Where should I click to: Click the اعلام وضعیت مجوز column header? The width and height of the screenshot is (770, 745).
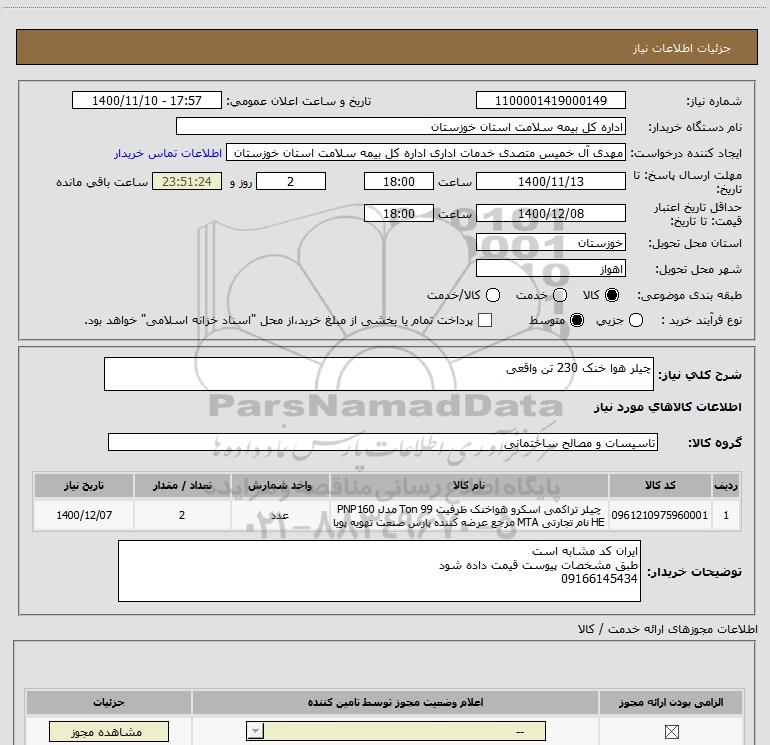tap(395, 702)
